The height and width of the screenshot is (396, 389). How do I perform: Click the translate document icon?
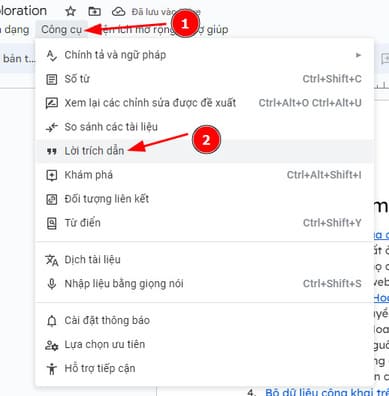[x=52, y=260]
